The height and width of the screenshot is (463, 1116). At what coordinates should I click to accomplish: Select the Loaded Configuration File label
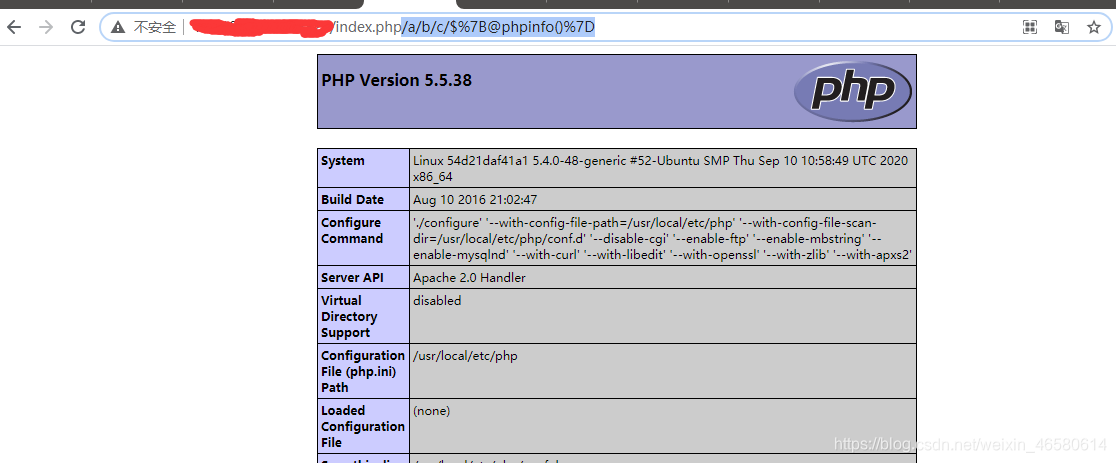coord(363,426)
